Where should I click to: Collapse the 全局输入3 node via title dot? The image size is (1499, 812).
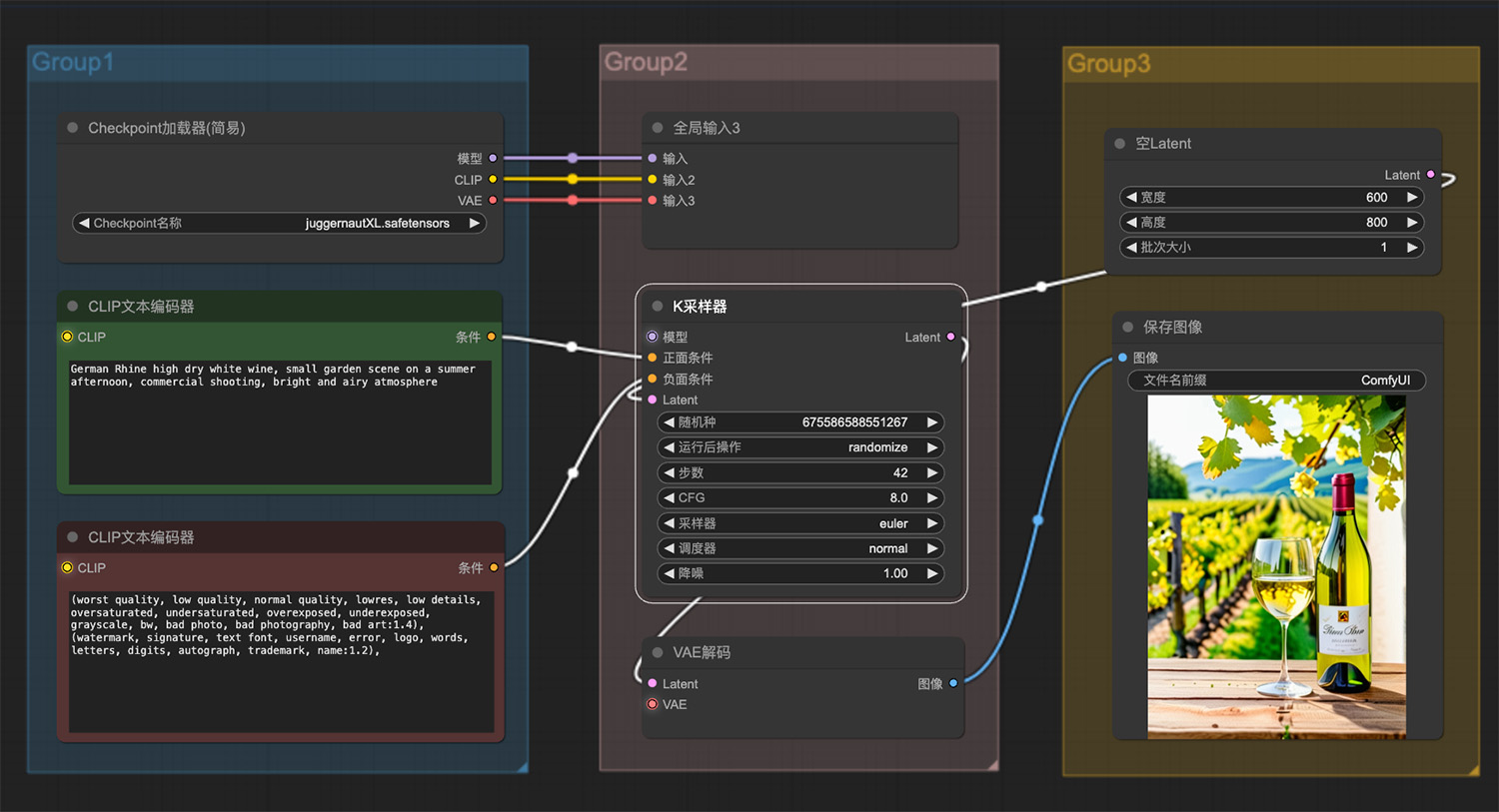coord(658,128)
